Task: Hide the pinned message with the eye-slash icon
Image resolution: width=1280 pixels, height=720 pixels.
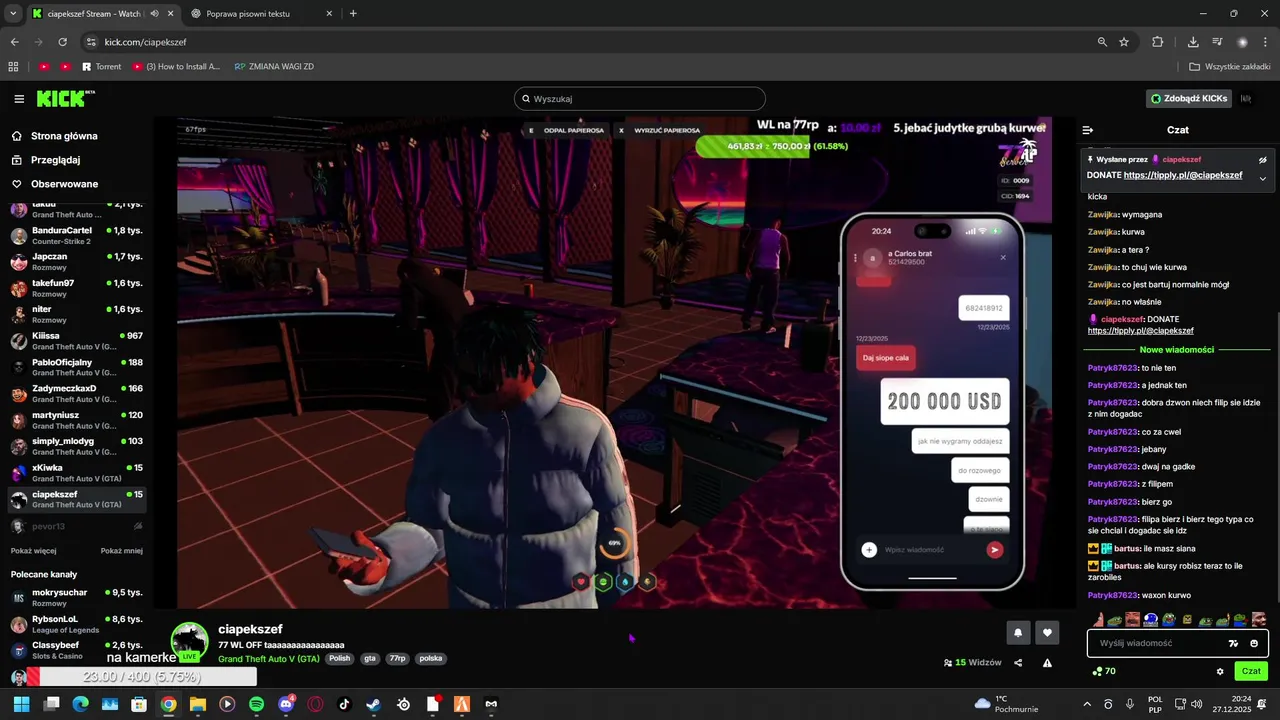Action: (1262, 160)
